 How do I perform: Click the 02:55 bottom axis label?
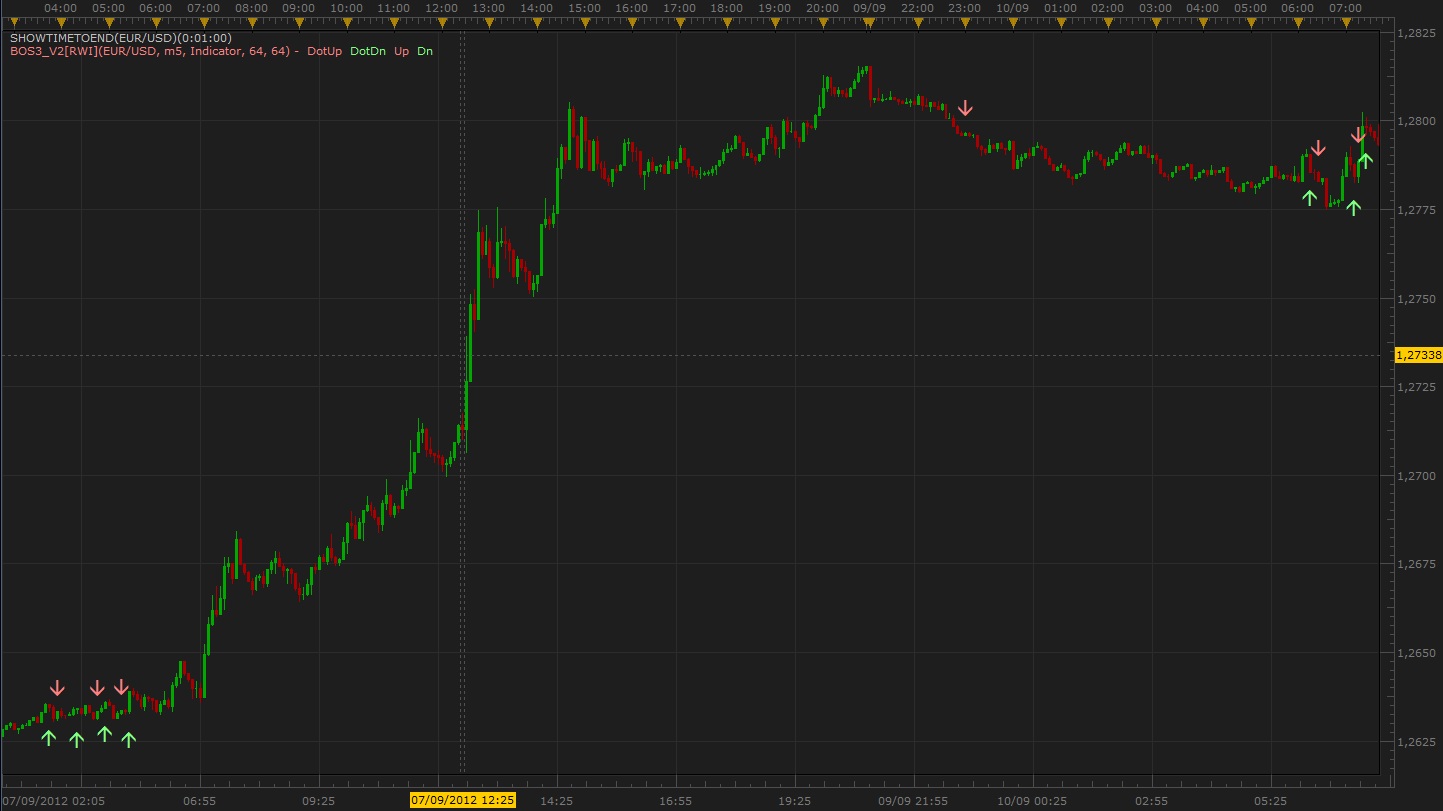pyautogui.click(x=1151, y=801)
